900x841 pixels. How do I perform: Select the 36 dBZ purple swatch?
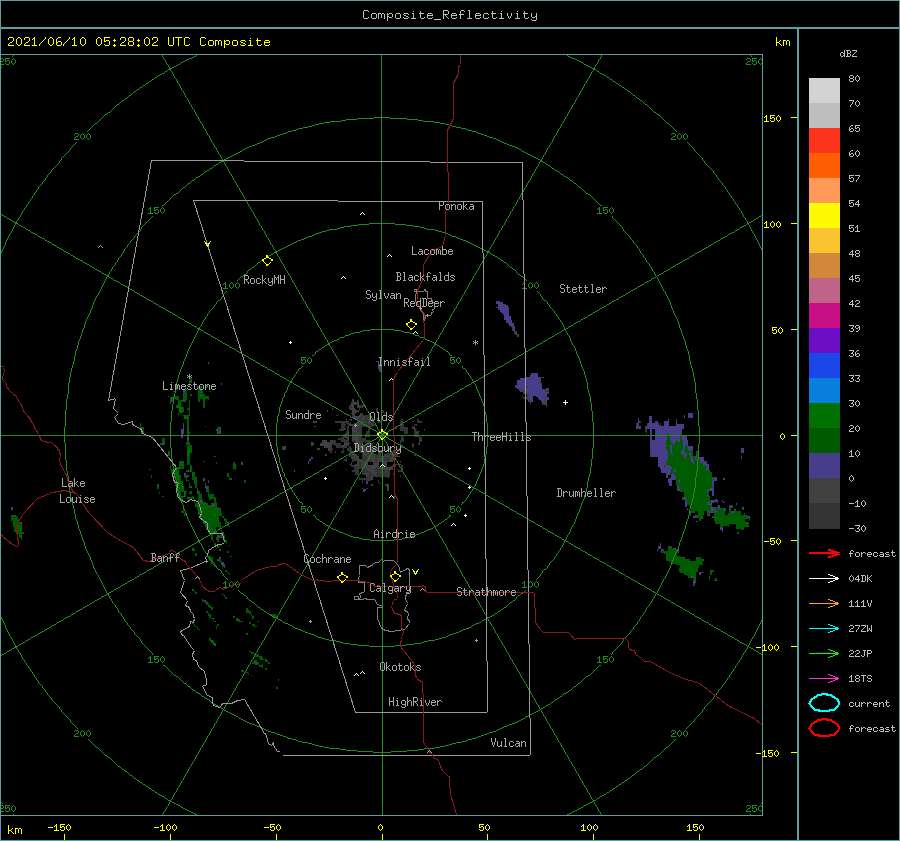click(x=824, y=340)
